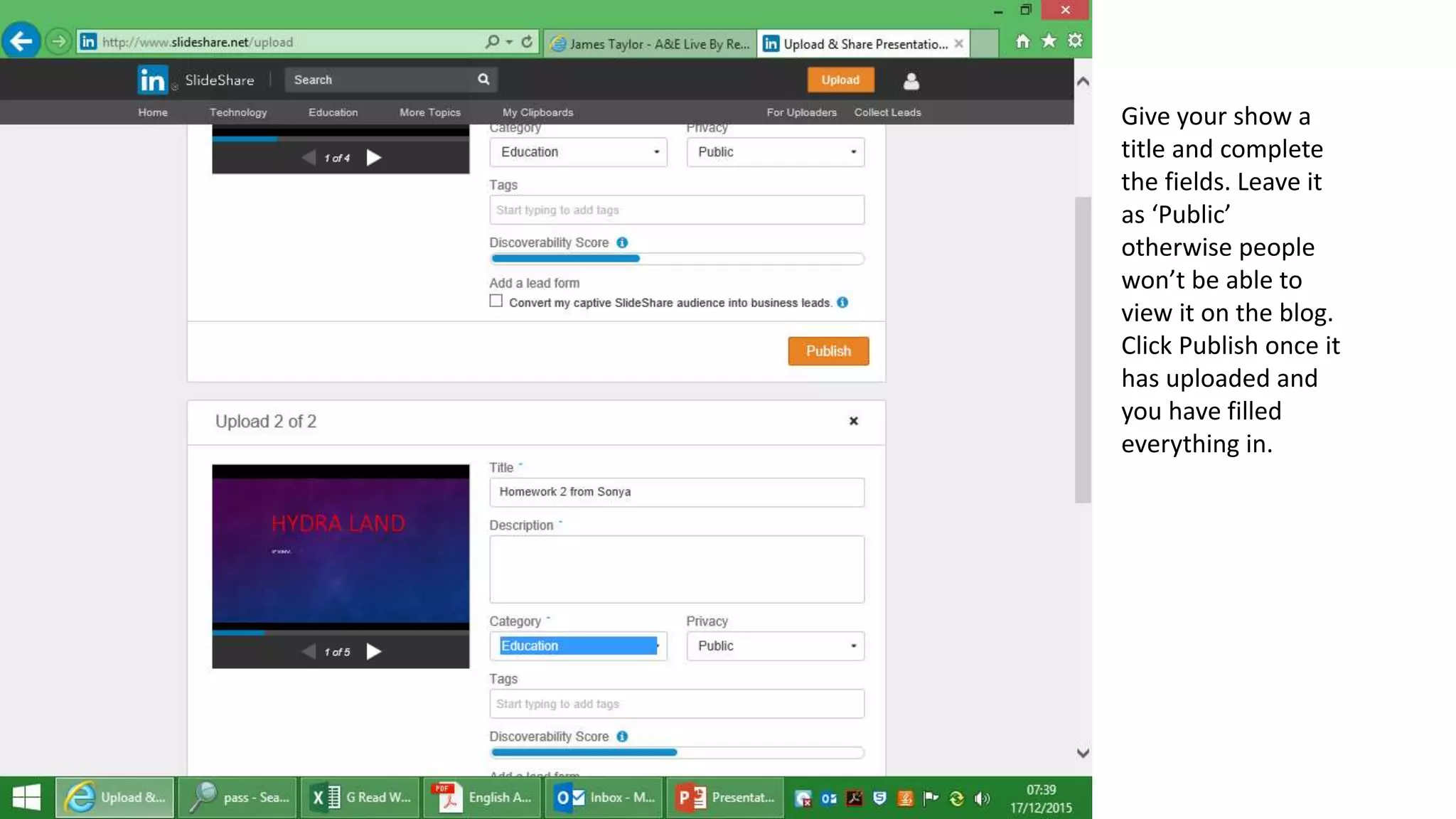Refresh the page with reload icon
Image resolution: width=1456 pixels, height=819 pixels.
pyautogui.click(x=527, y=42)
